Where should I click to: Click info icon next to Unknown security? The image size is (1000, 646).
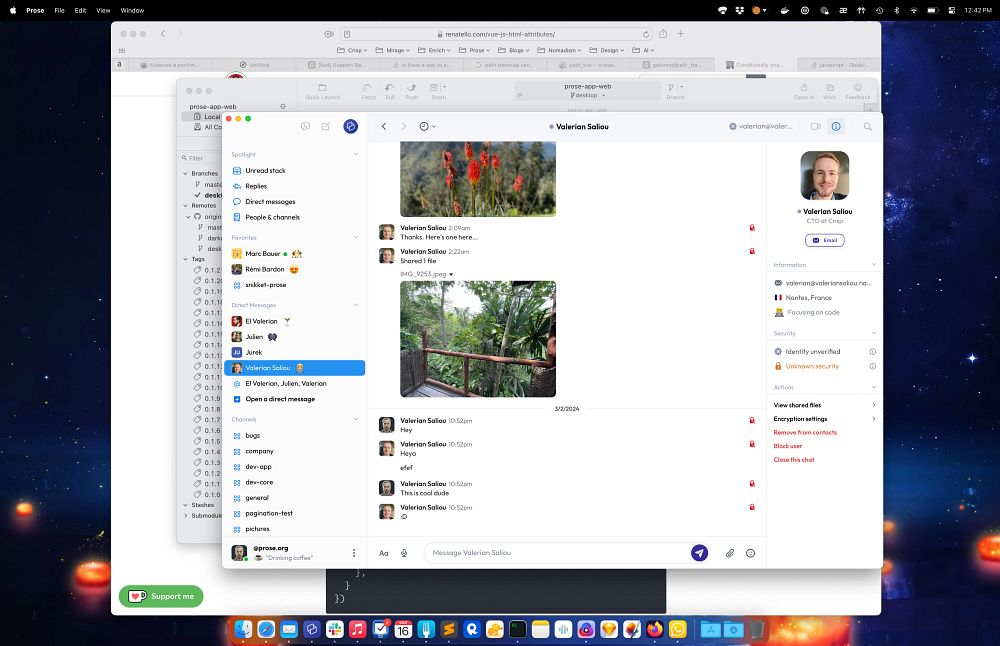pos(872,366)
